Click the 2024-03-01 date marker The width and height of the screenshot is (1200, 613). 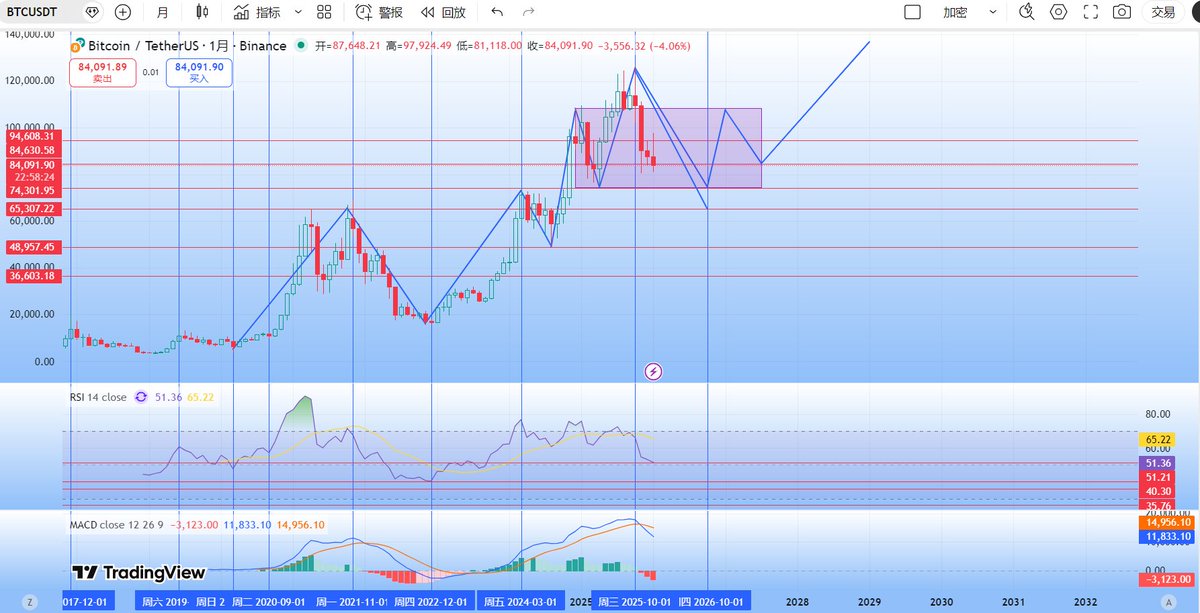tap(520, 602)
